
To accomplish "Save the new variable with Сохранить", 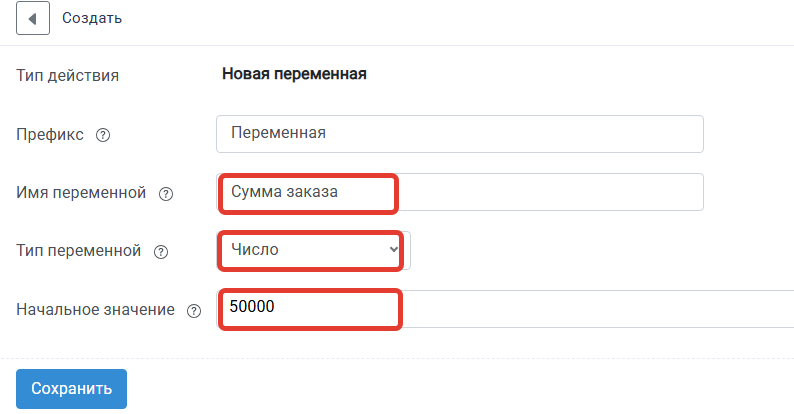I will [71, 389].
